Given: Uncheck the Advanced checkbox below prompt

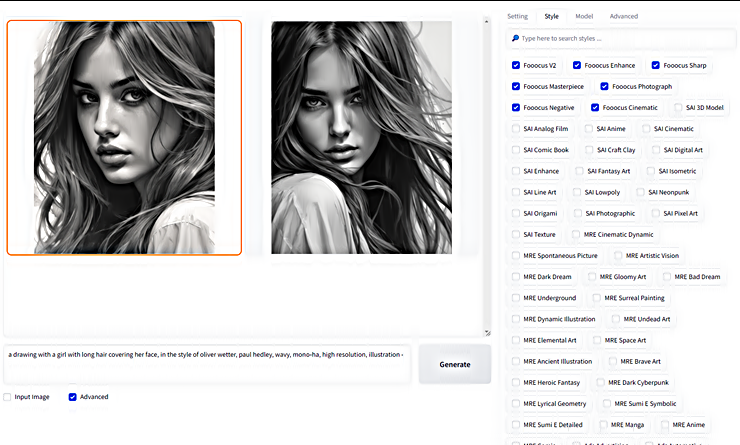Looking at the screenshot, I should click(73, 397).
